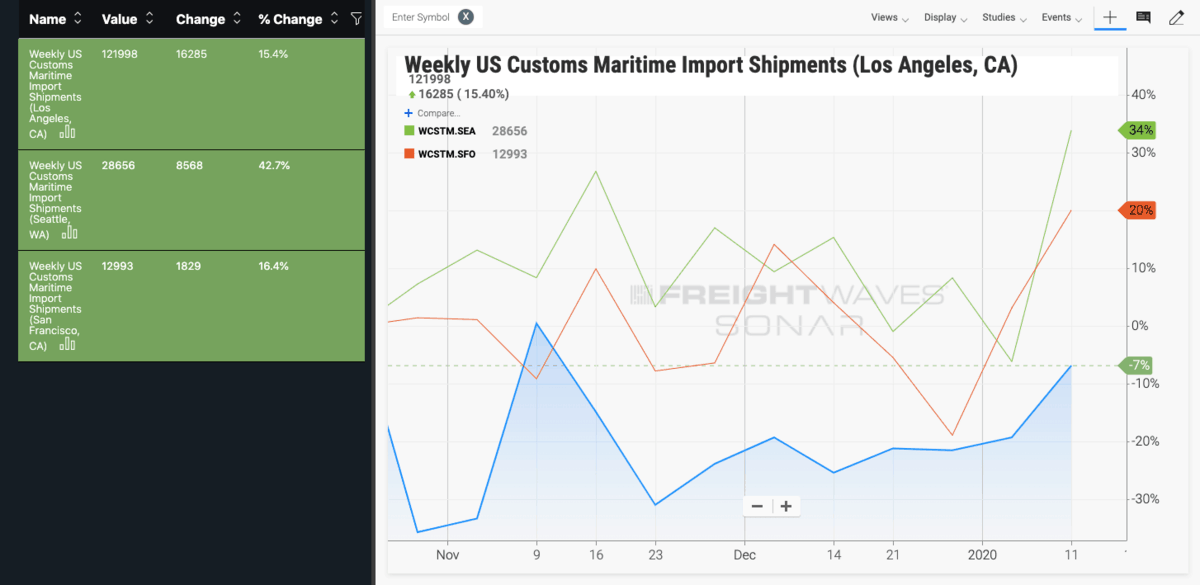1200x585 pixels.
Task: Click the crosshair plus tool icon
Action: point(1110,18)
